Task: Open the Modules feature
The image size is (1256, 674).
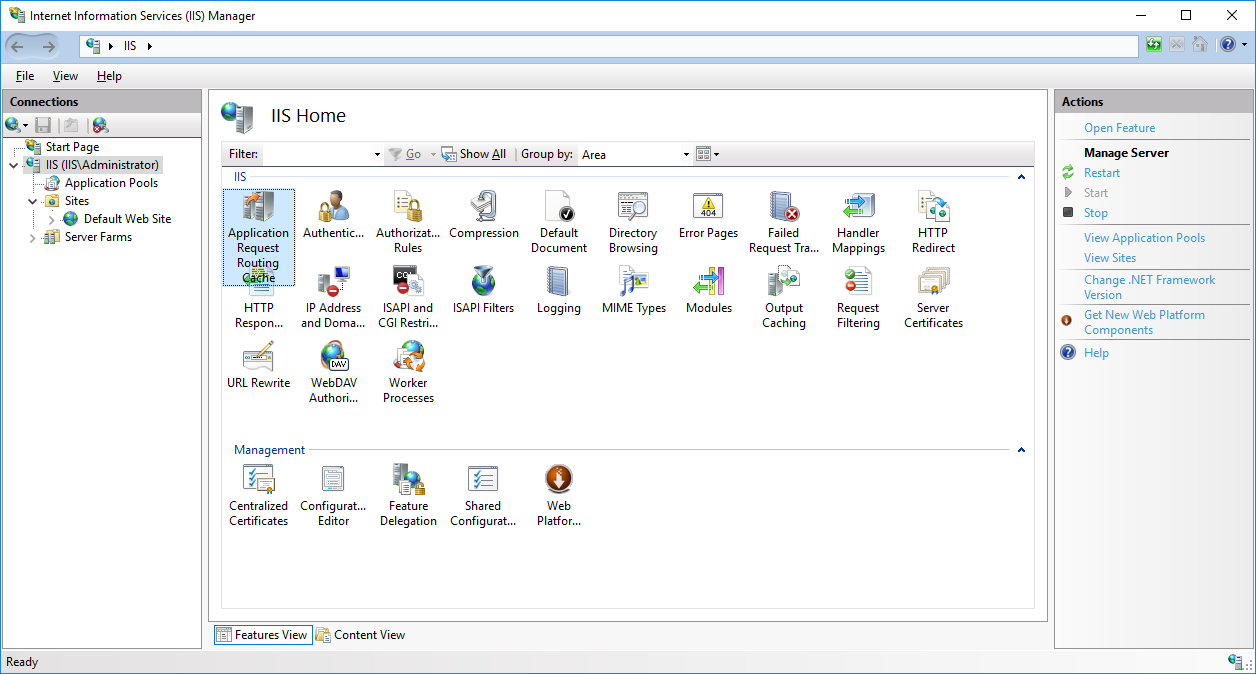Action: (709, 291)
